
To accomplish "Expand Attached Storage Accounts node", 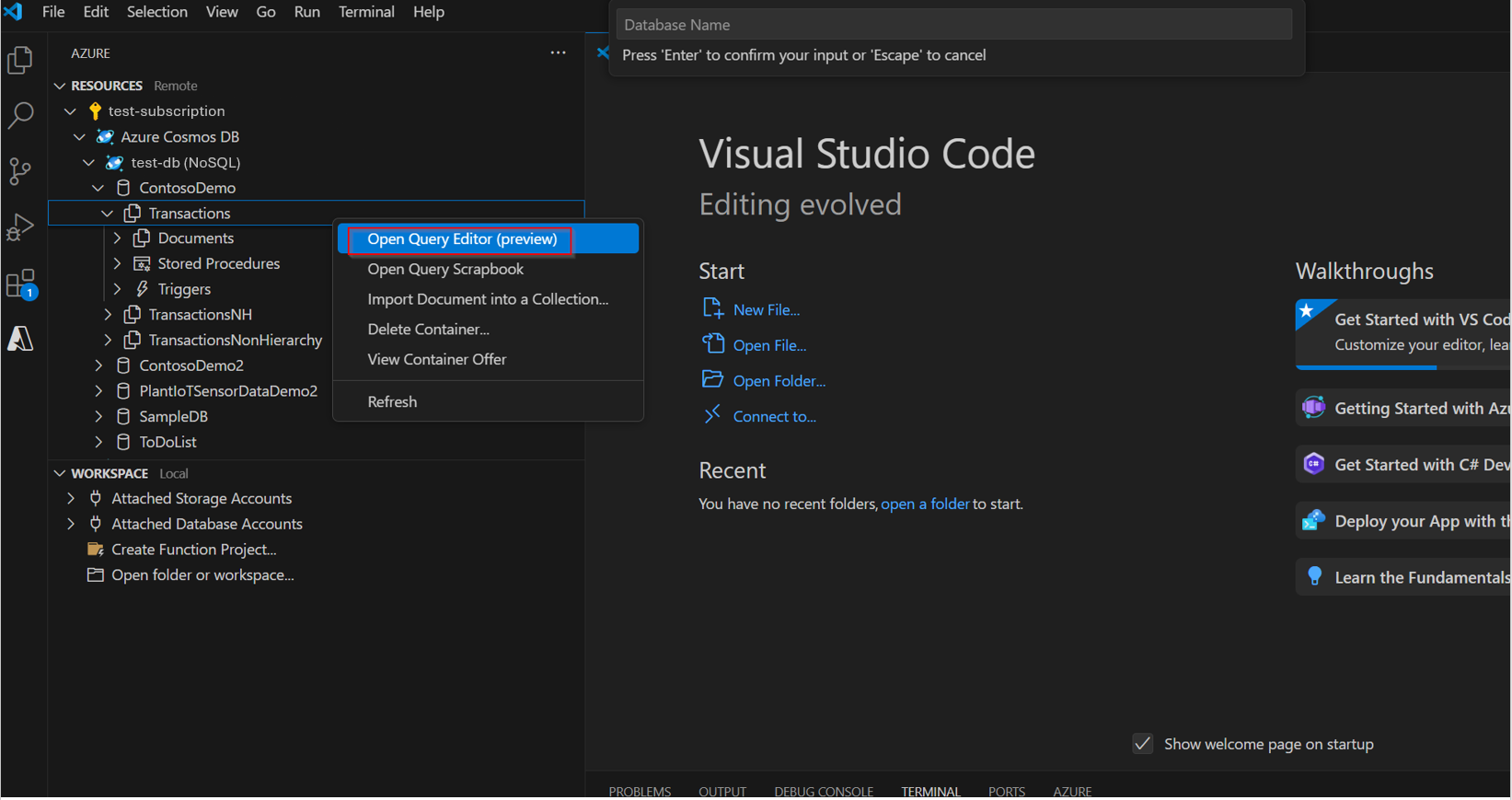I will [x=71, y=498].
